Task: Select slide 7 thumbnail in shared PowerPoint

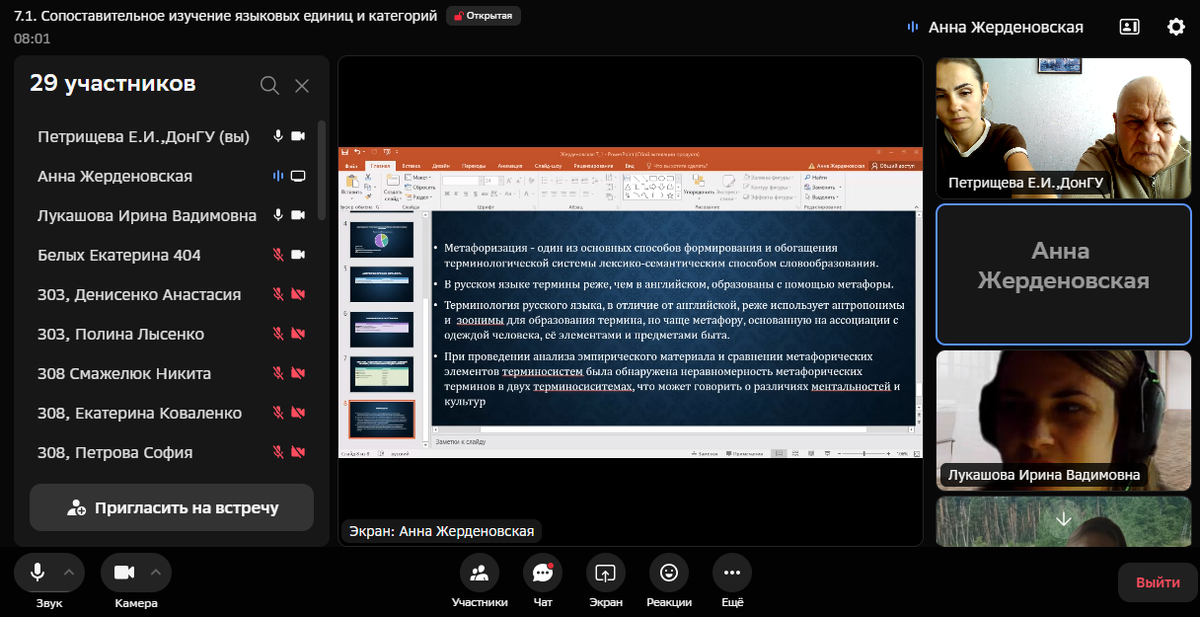Action: coord(381,374)
